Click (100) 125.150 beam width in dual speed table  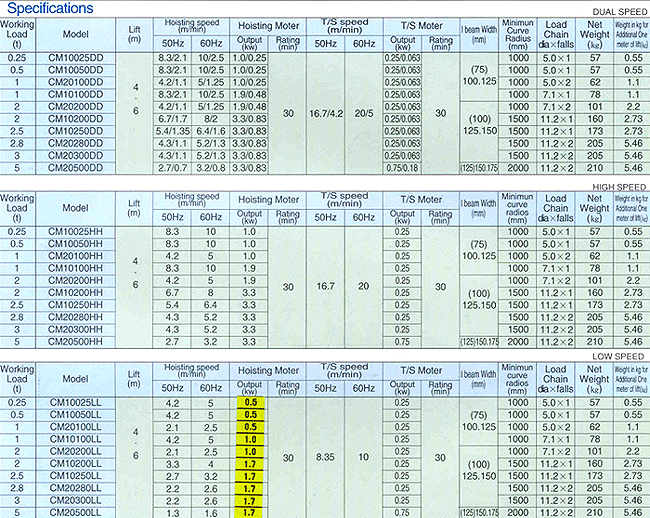tap(480, 125)
